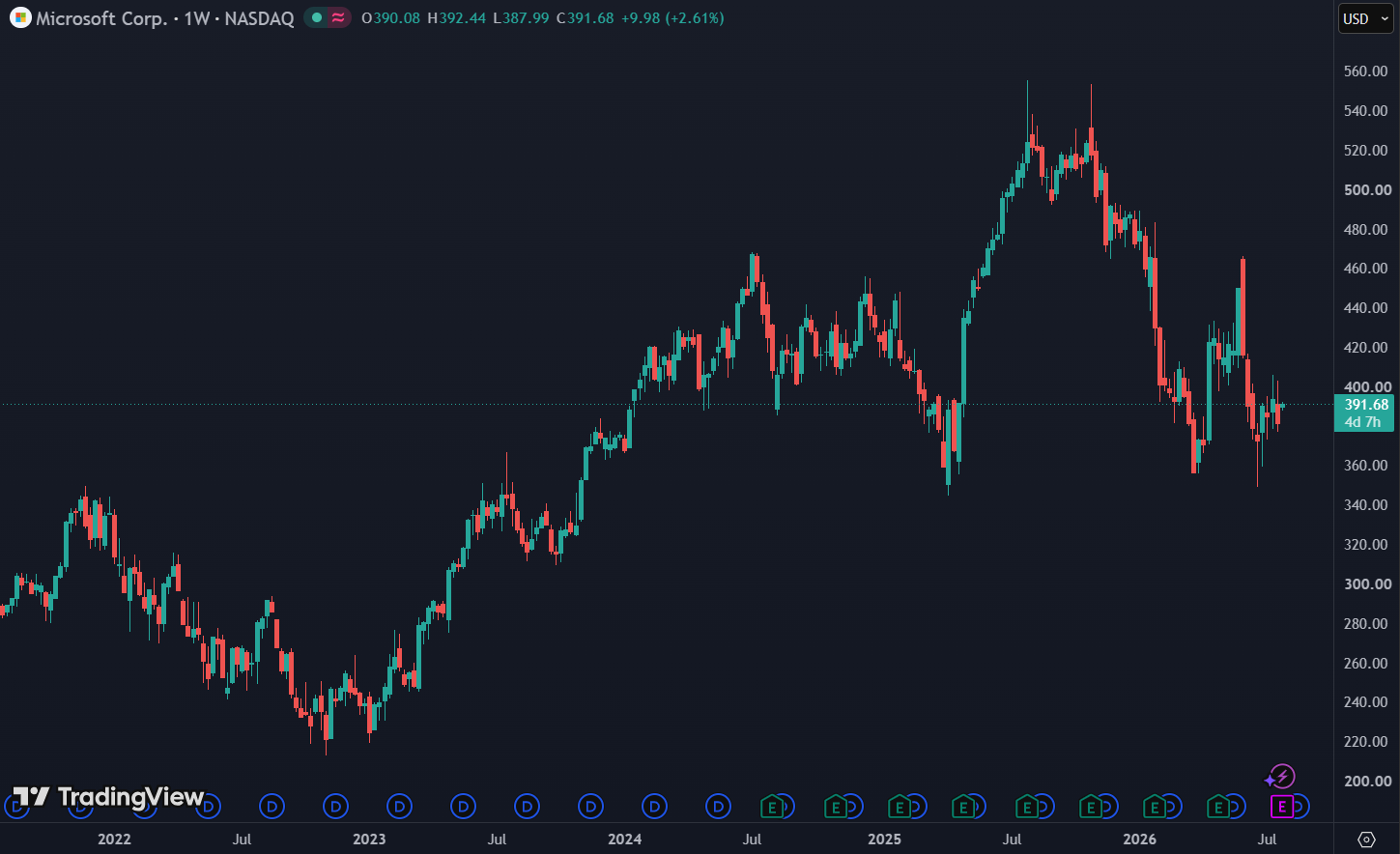Viewport: 1400px width, 854px height.
Task: Click the Jul label between 2024 and 2025
Action: tap(752, 840)
